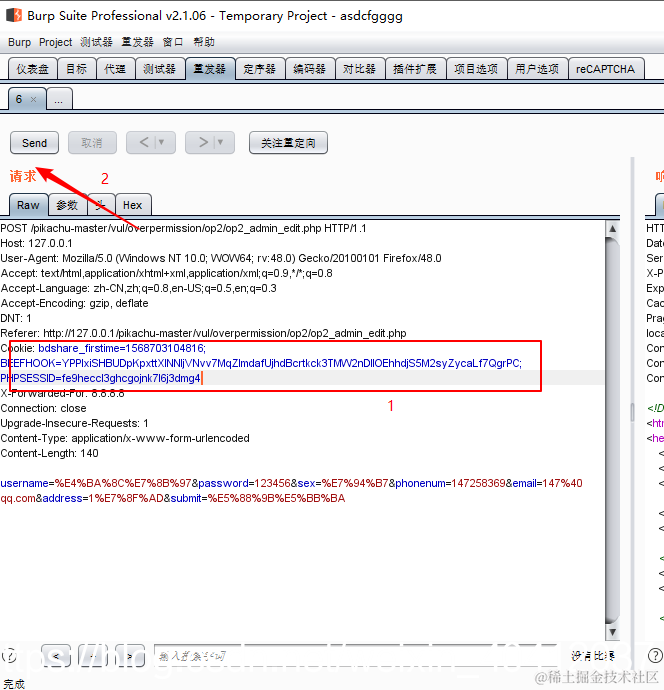Go forward with the > history arrow
This screenshot has width=664, height=690.
coord(203,143)
